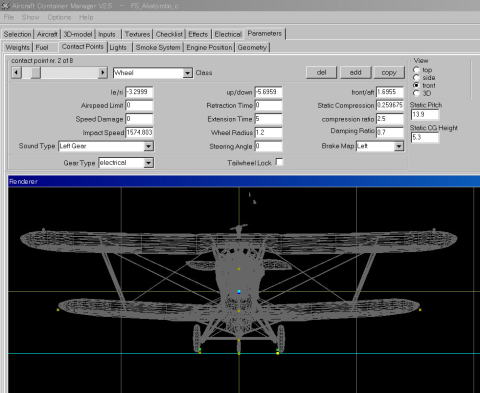Click the copy button
Viewport: 480px width, 393px height.
click(x=389, y=72)
